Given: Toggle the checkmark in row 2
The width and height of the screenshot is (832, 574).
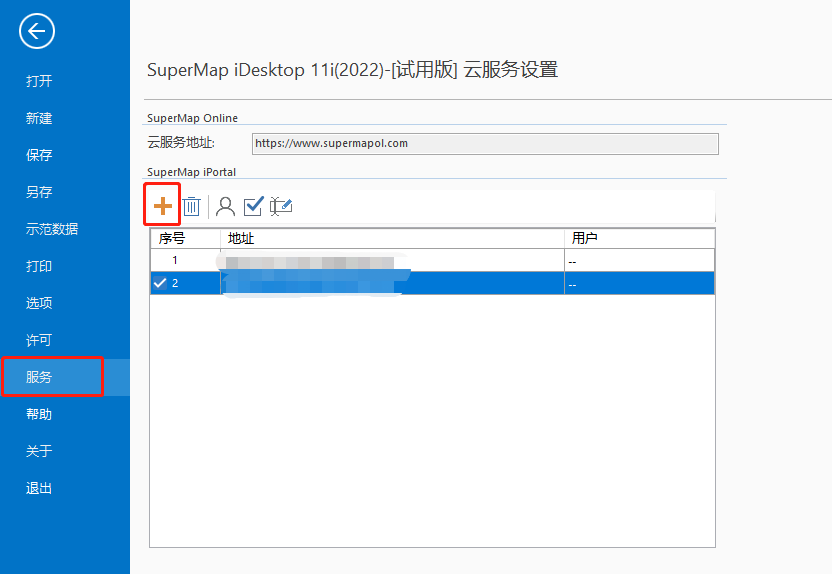Looking at the screenshot, I should 160,283.
